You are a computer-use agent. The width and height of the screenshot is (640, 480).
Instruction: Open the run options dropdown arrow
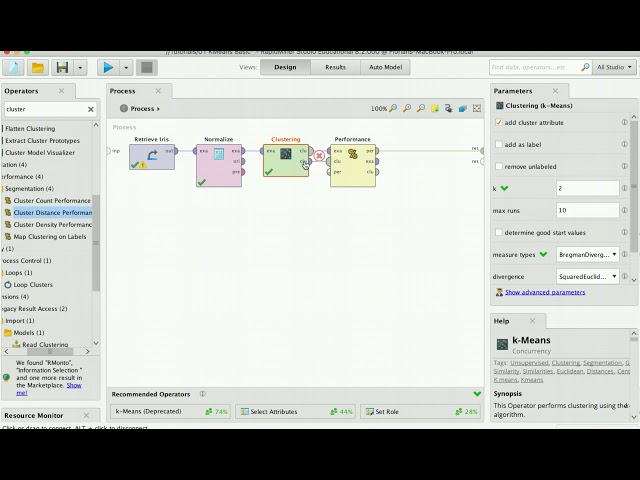point(126,67)
